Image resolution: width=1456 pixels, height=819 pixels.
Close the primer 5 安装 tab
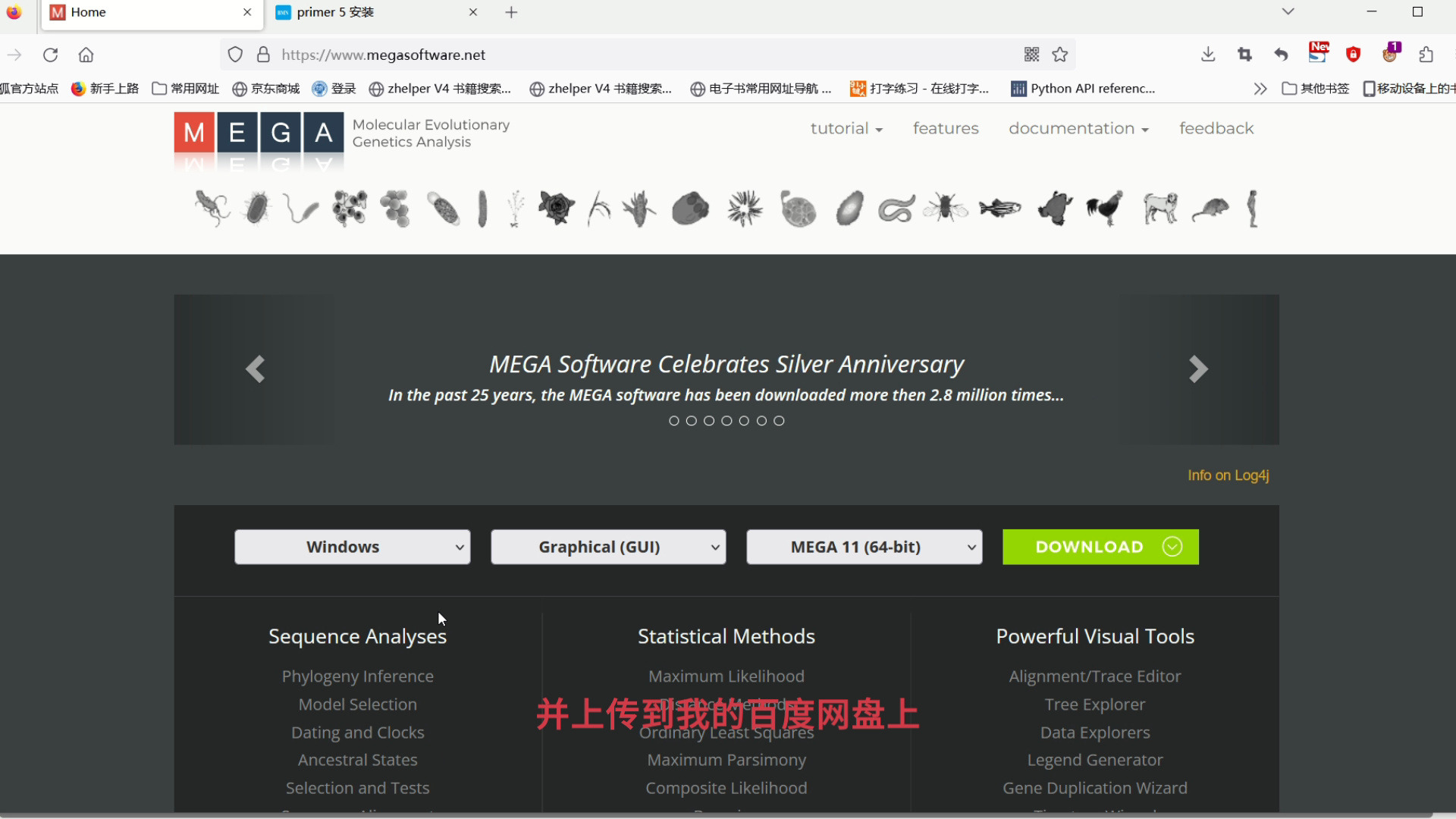473,12
